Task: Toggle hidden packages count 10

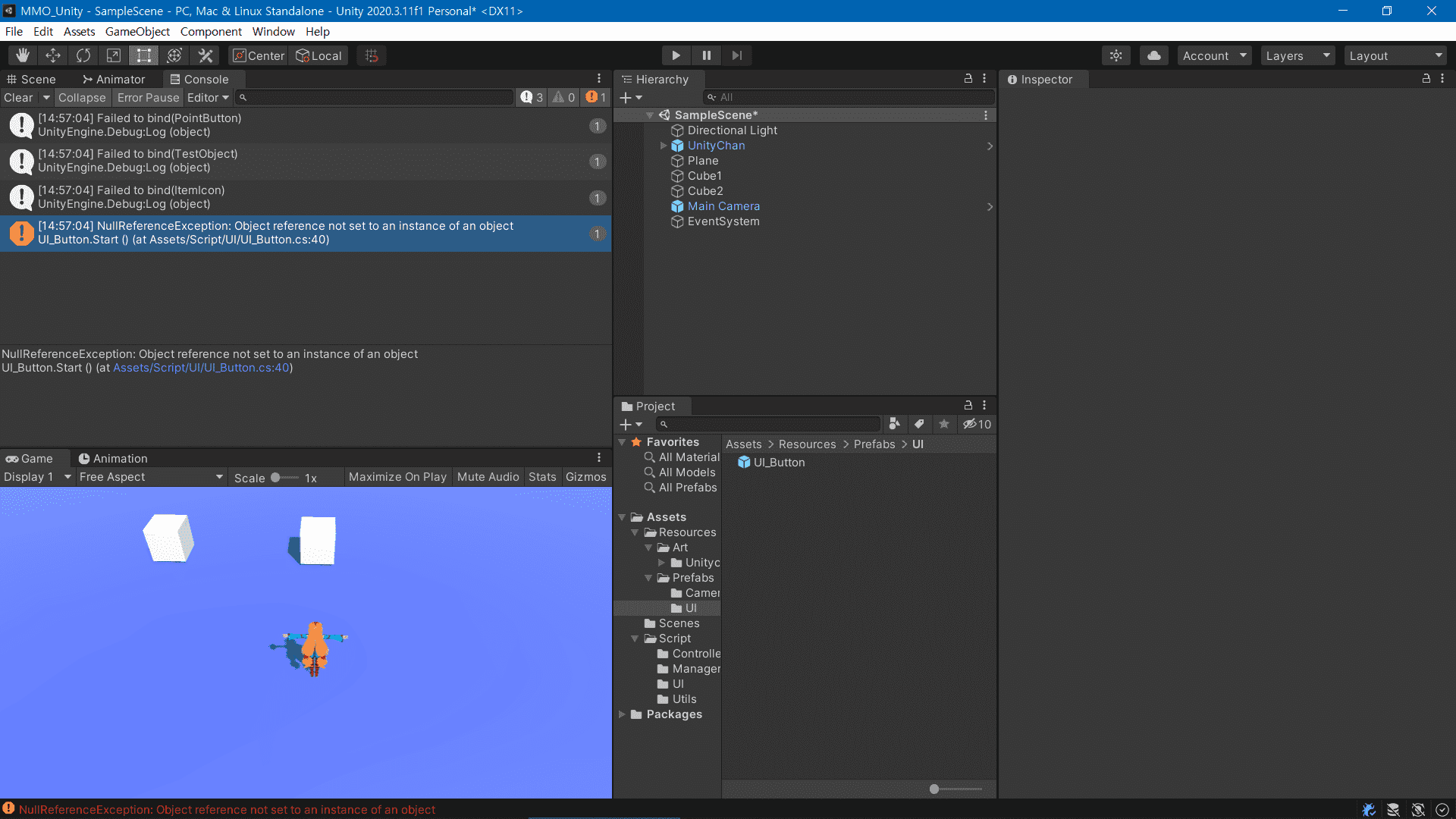Action: [x=977, y=424]
